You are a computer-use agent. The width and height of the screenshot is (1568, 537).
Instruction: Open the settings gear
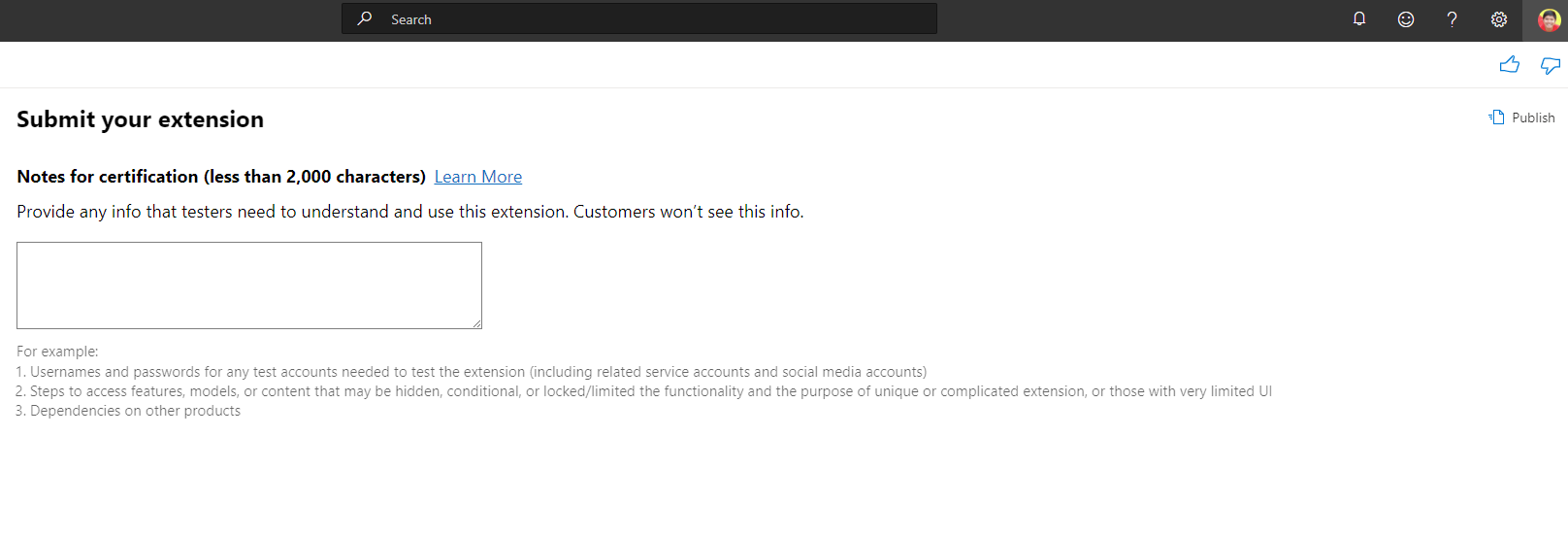click(x=1499, y=19)
